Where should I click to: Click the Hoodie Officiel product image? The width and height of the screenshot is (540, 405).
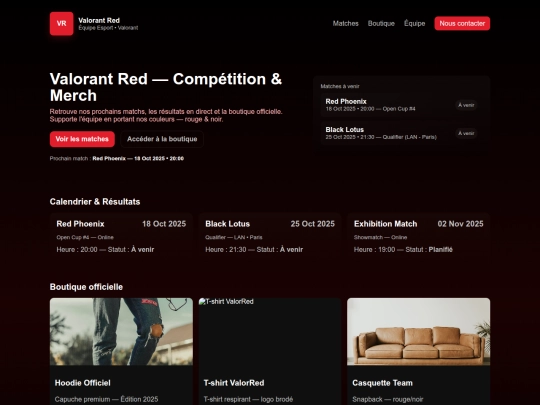pos(121,332)
